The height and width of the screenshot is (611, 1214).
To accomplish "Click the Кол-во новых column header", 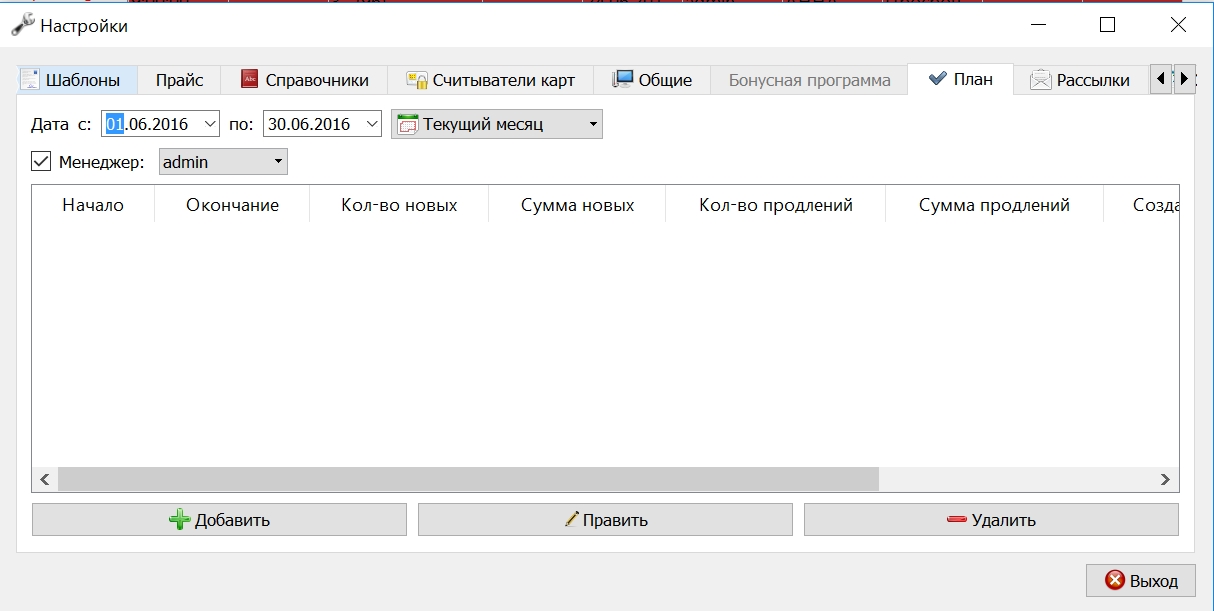I will [x=399, y=205].
